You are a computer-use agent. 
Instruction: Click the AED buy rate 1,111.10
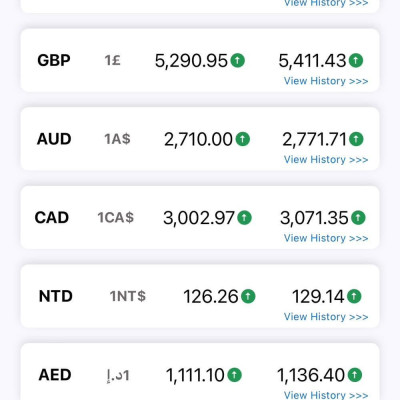[195, 375]
